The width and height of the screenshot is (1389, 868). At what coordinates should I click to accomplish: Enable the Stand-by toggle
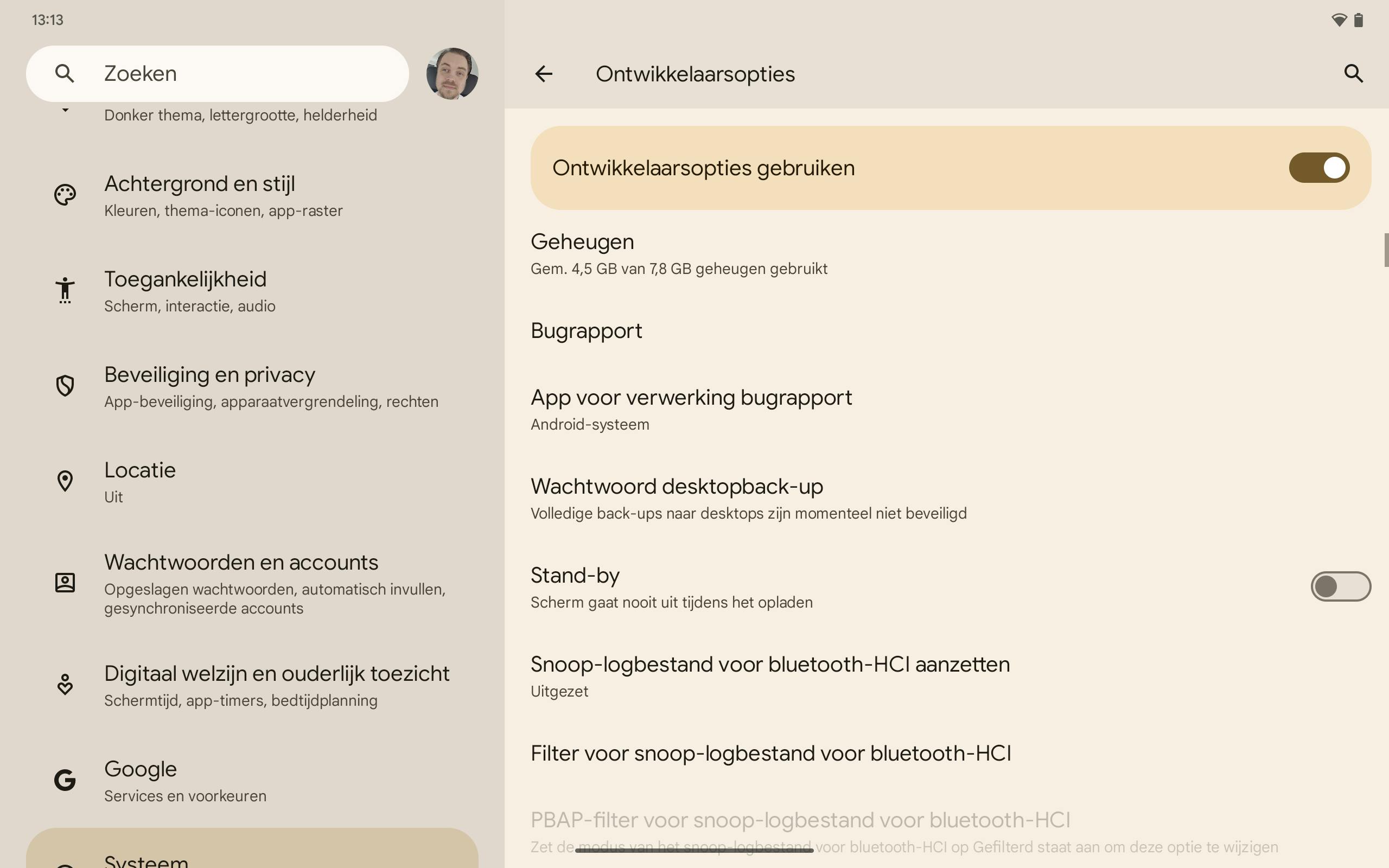coord(1340,586)
